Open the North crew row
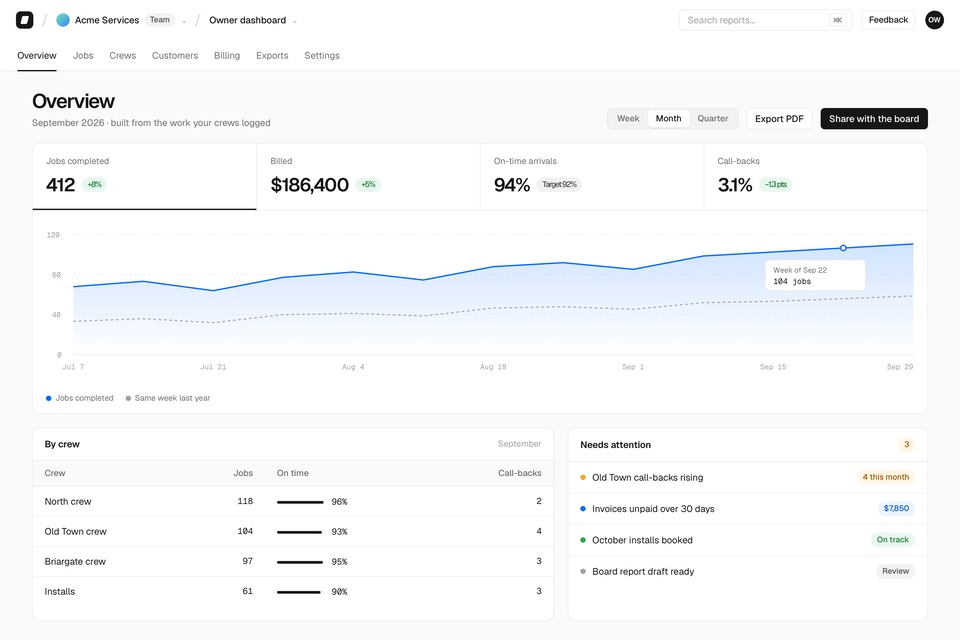The height and width of the screenshot is (640, 960). click(x=293, y=502)
